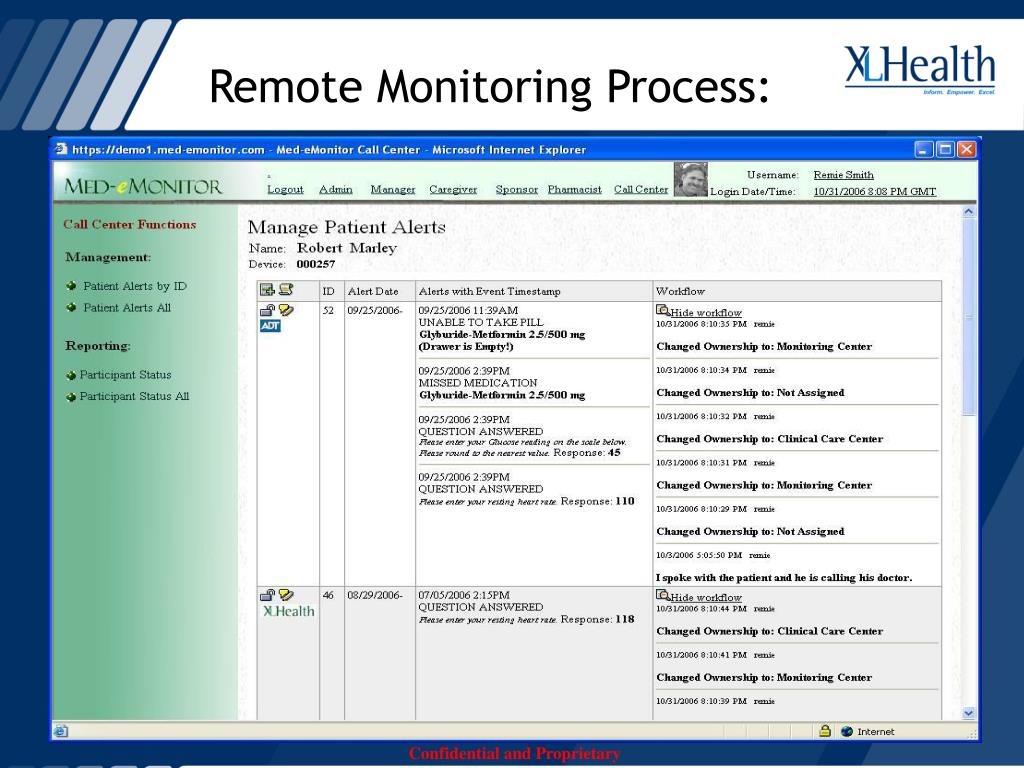Click the add-alert icon in the table header
Viewport: 1024px width, 768px height.
tap(267, 290)
